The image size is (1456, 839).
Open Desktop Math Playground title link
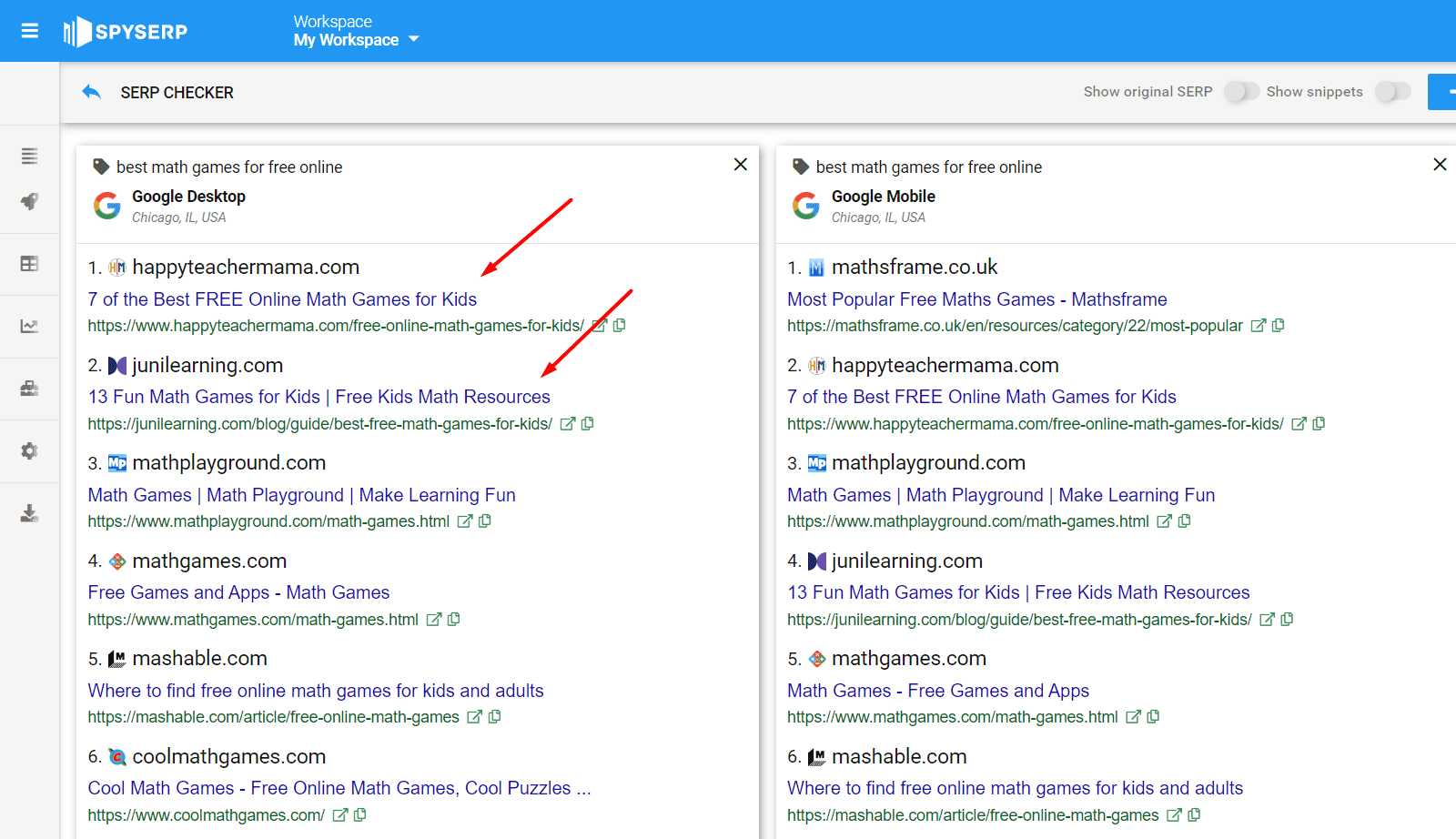coord(302,495)
